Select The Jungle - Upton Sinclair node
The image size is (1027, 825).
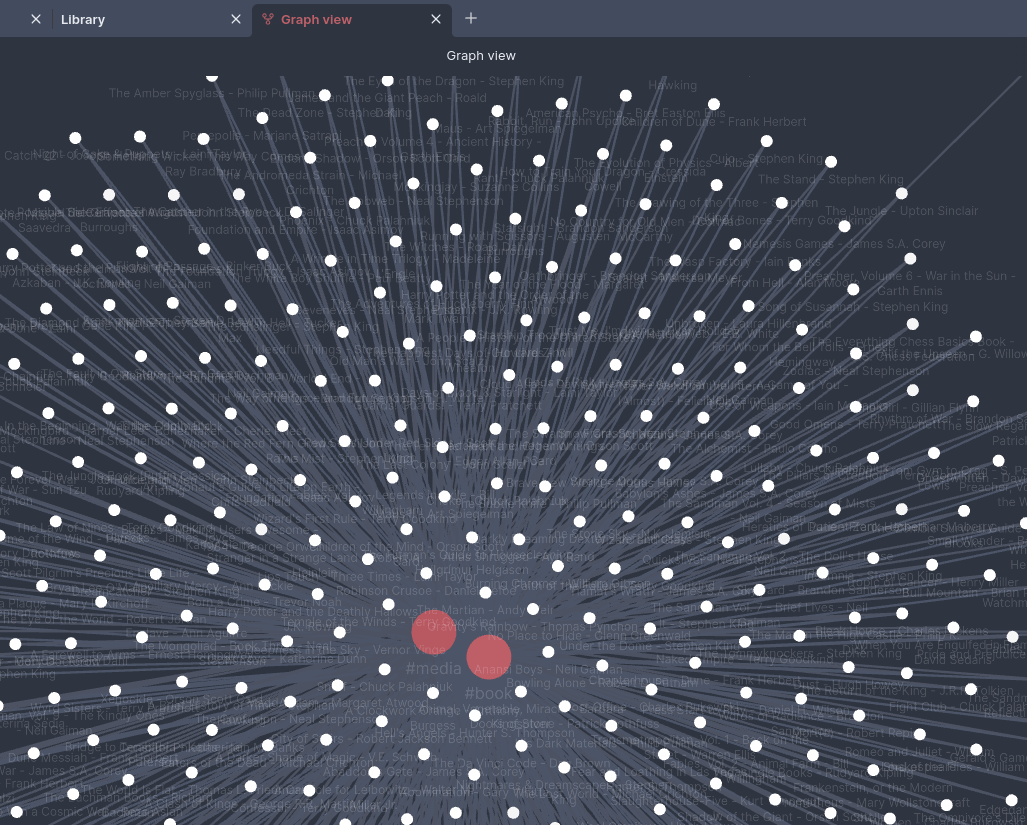point(902,194)
